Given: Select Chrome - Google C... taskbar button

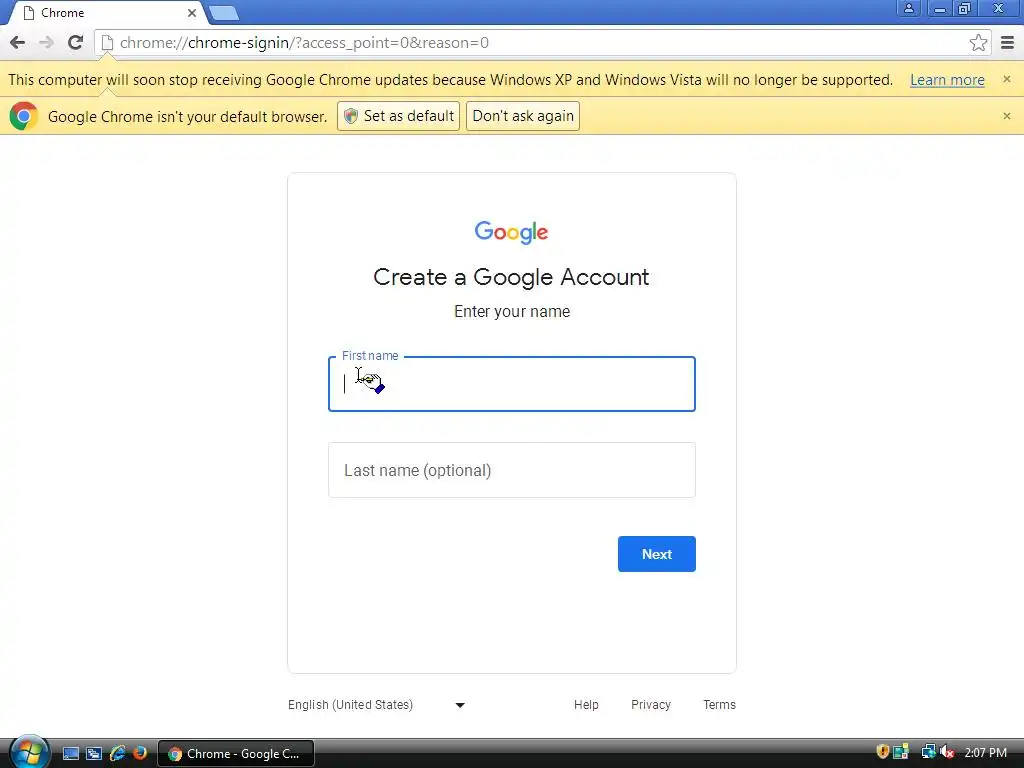Looking at the screenshot, I should [236, 754].
